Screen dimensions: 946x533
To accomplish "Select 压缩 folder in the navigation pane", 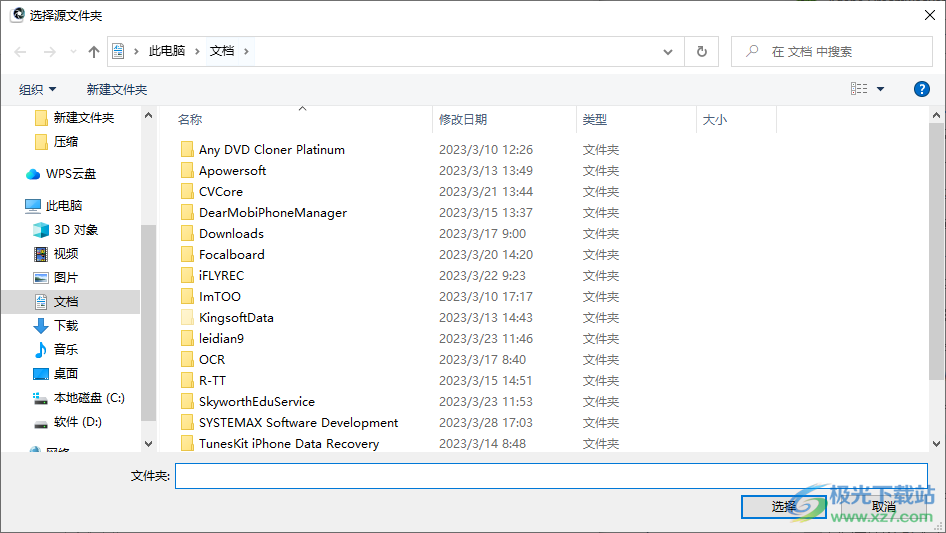I will coord(65,142).
